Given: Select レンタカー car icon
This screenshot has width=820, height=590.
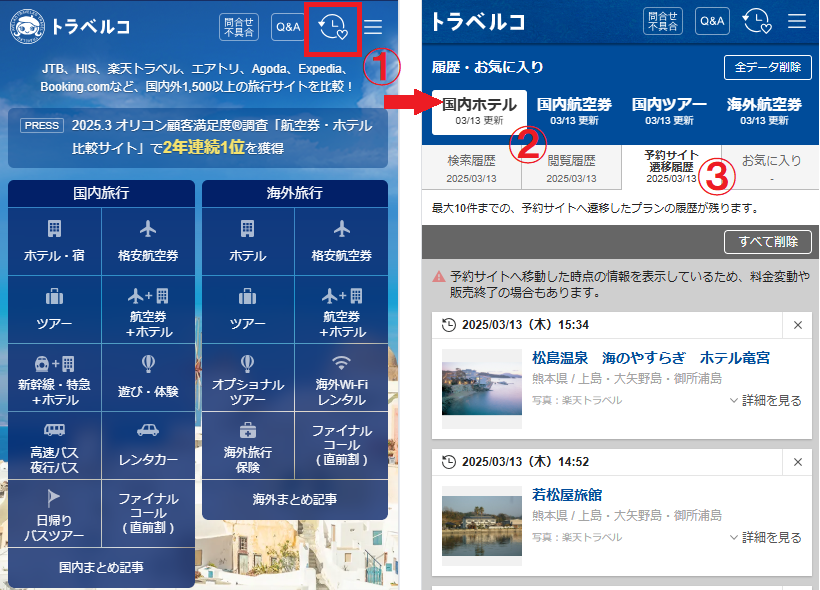Looking at the screenshot, I should [148, 430].
